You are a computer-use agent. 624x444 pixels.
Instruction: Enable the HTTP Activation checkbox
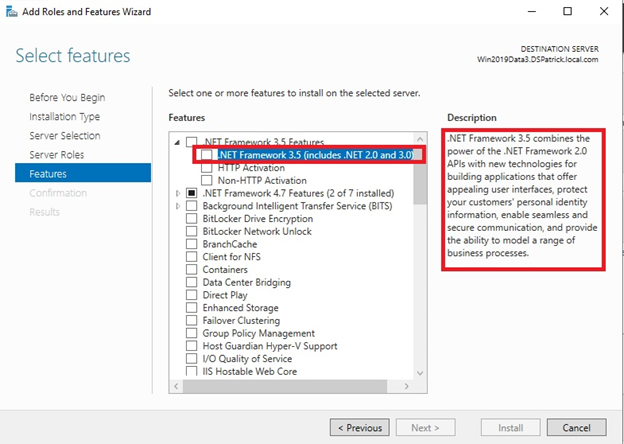click(207, 167)
